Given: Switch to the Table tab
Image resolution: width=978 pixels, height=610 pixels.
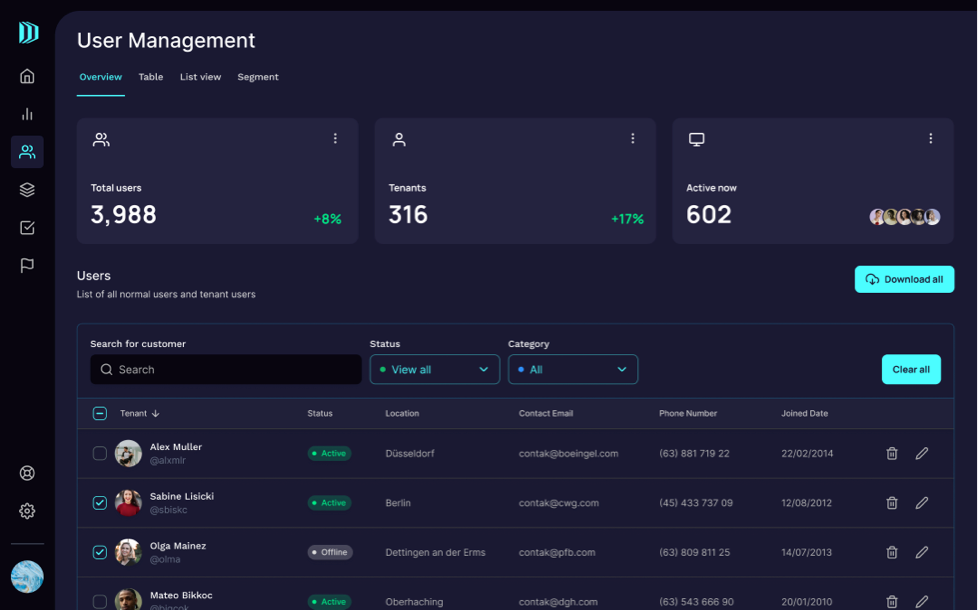Looking at the screenshot, I should click(x=151, y=77).
